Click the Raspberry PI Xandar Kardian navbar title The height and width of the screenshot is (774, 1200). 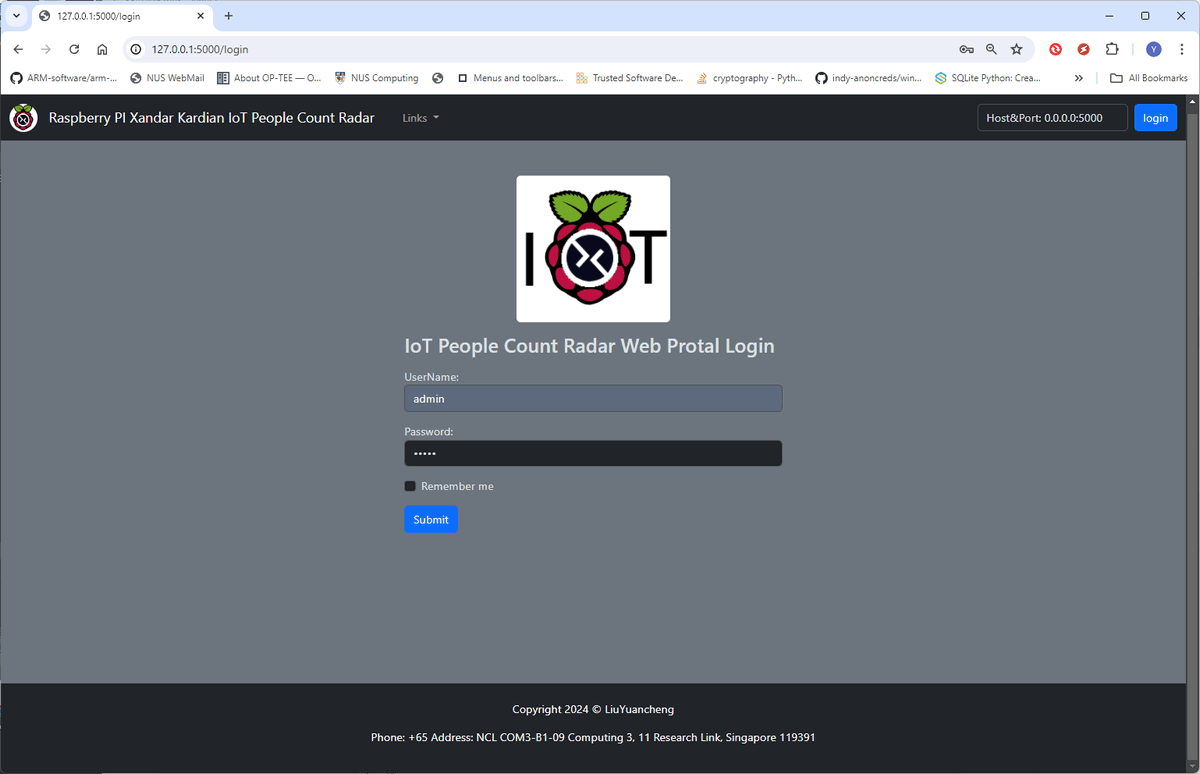(212, 118)
